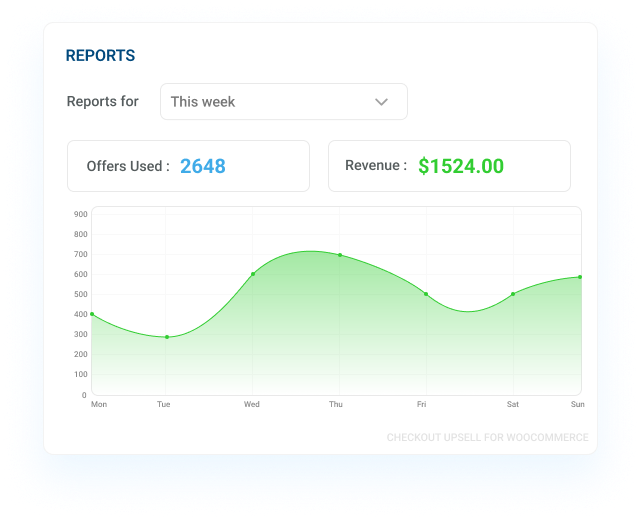Click the "Wed" x-axis label
The image size is (641, 519).
tap(252, 405)
